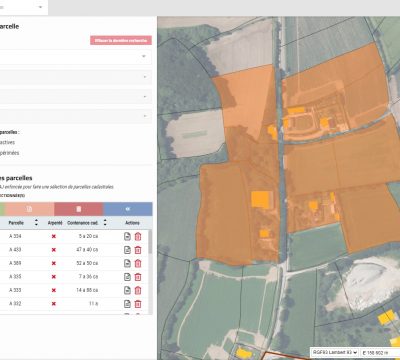Open document for parcel A 332
Screen dimensions: 400x360
coord(127,304)
